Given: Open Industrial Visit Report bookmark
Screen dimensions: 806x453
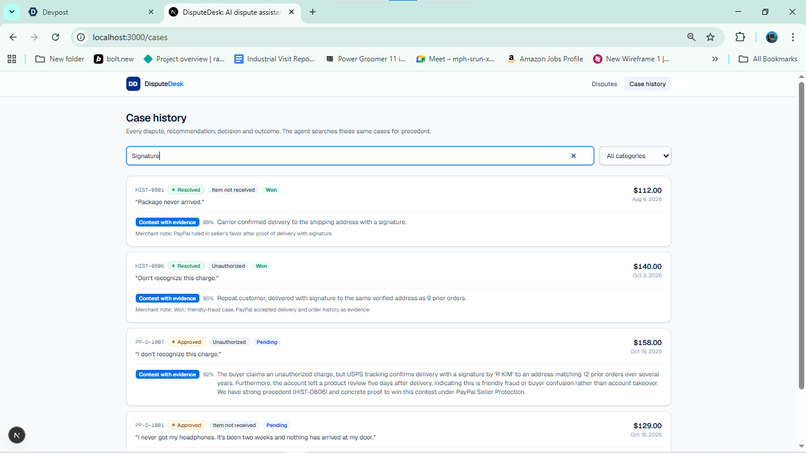Looking at the screenshot, I should (274, 59).
